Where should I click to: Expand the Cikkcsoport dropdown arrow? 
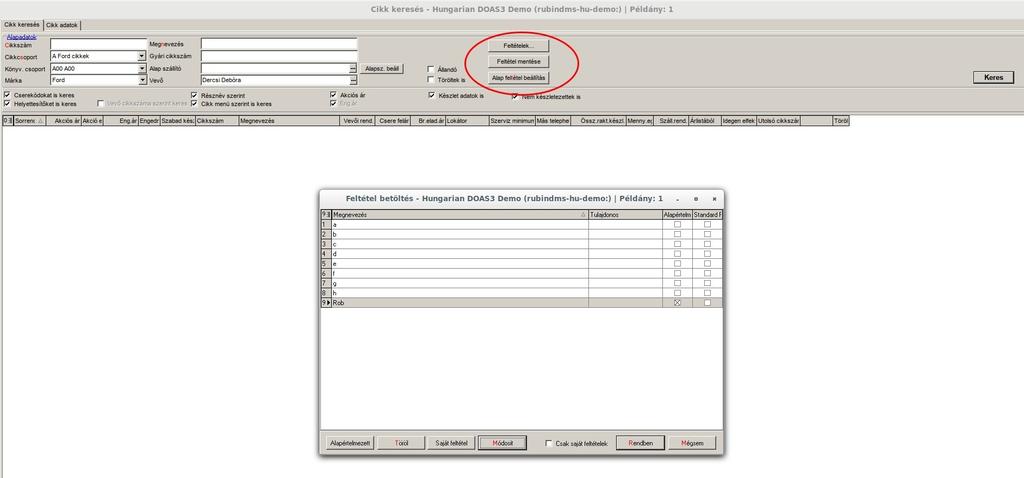[142, 56]
